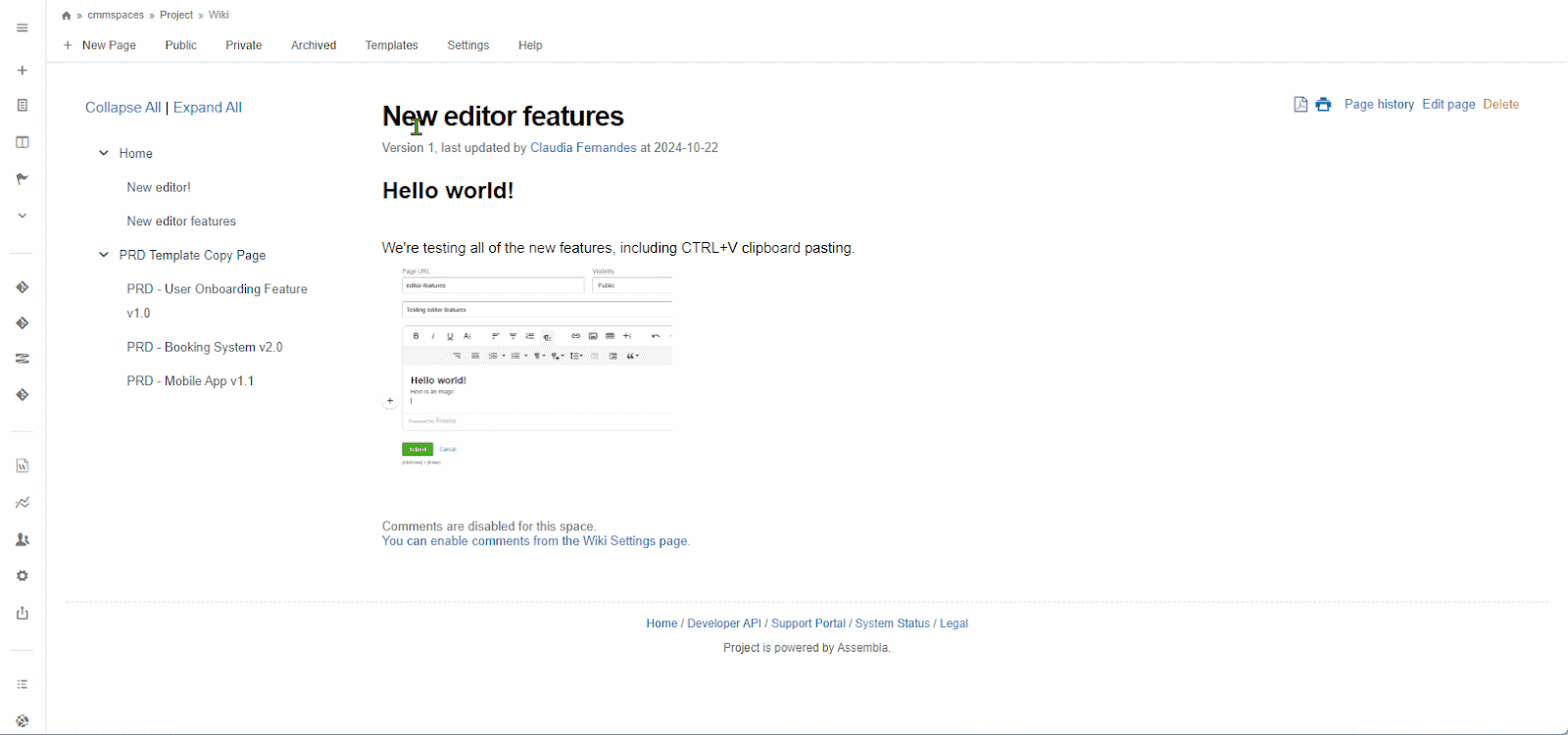Open the Wiki tool icon in sidebar
The image size is (1568, 735).
tap(23, 465)
